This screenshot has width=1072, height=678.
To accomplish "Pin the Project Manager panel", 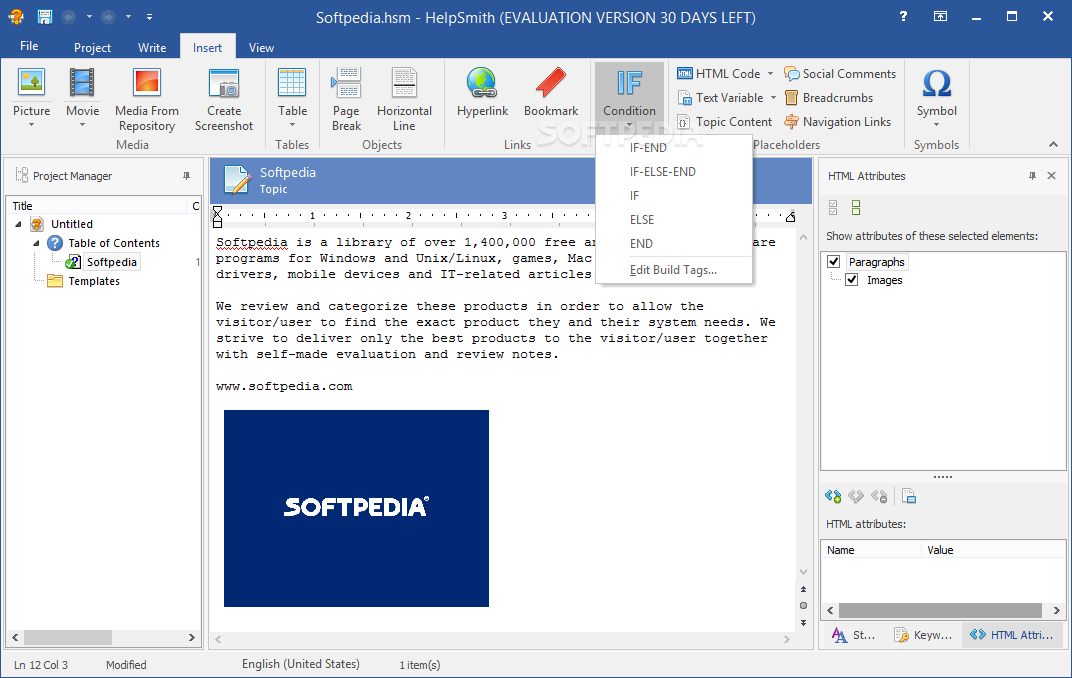I will [x=186, y=176].
